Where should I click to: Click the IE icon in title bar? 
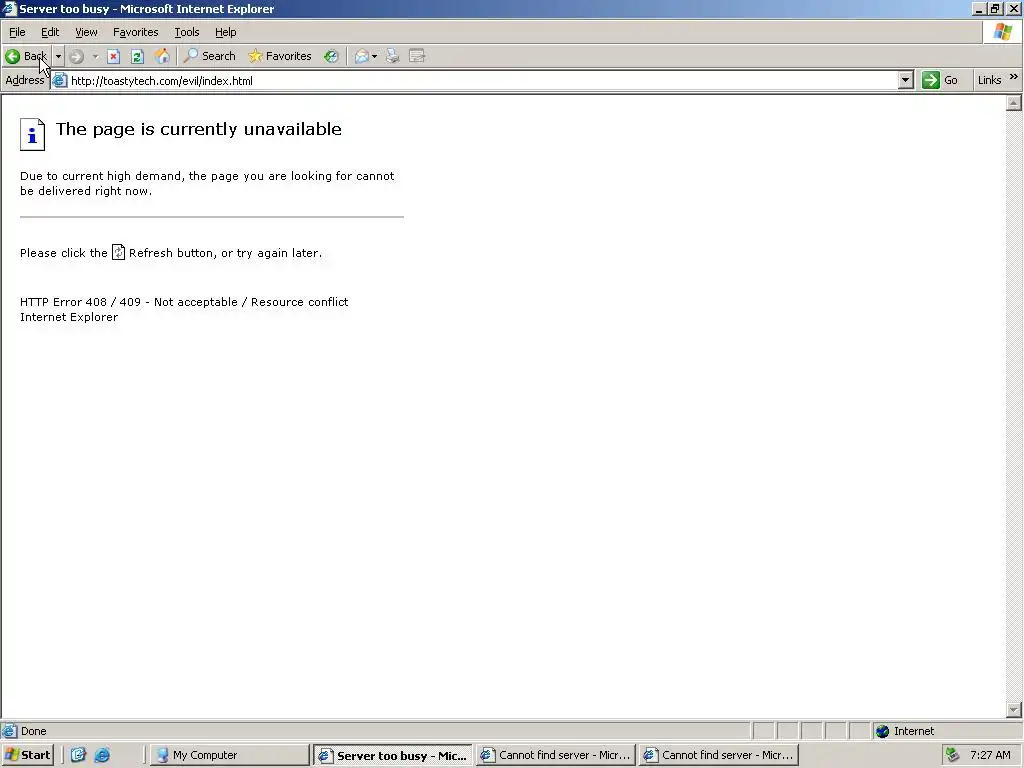(8, 8)
